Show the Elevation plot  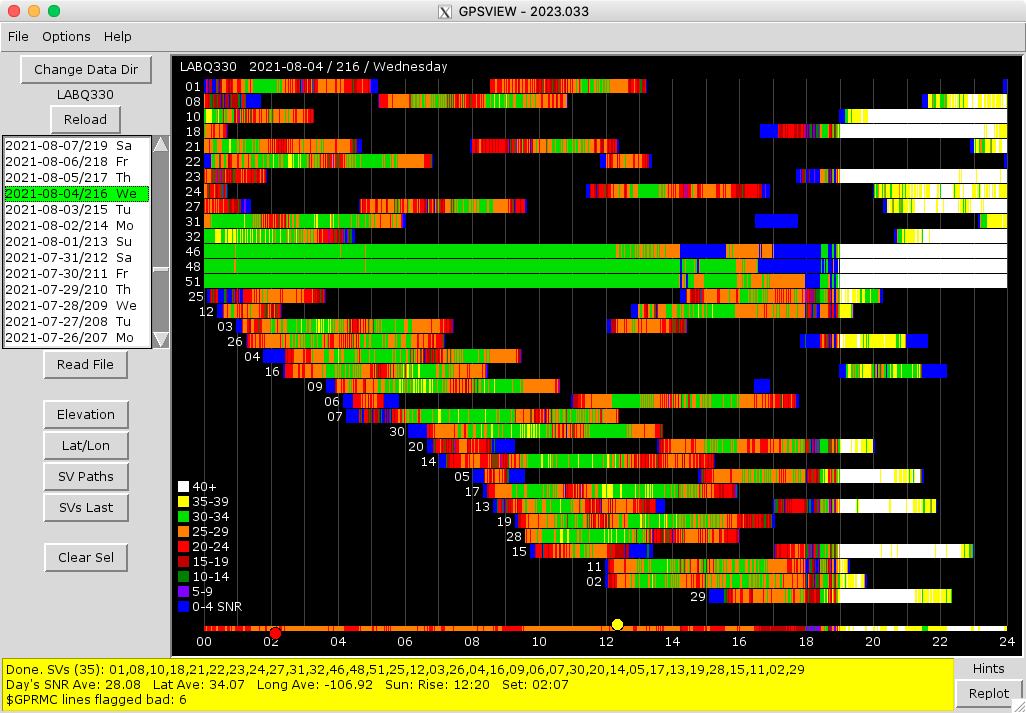pos(86,415)
